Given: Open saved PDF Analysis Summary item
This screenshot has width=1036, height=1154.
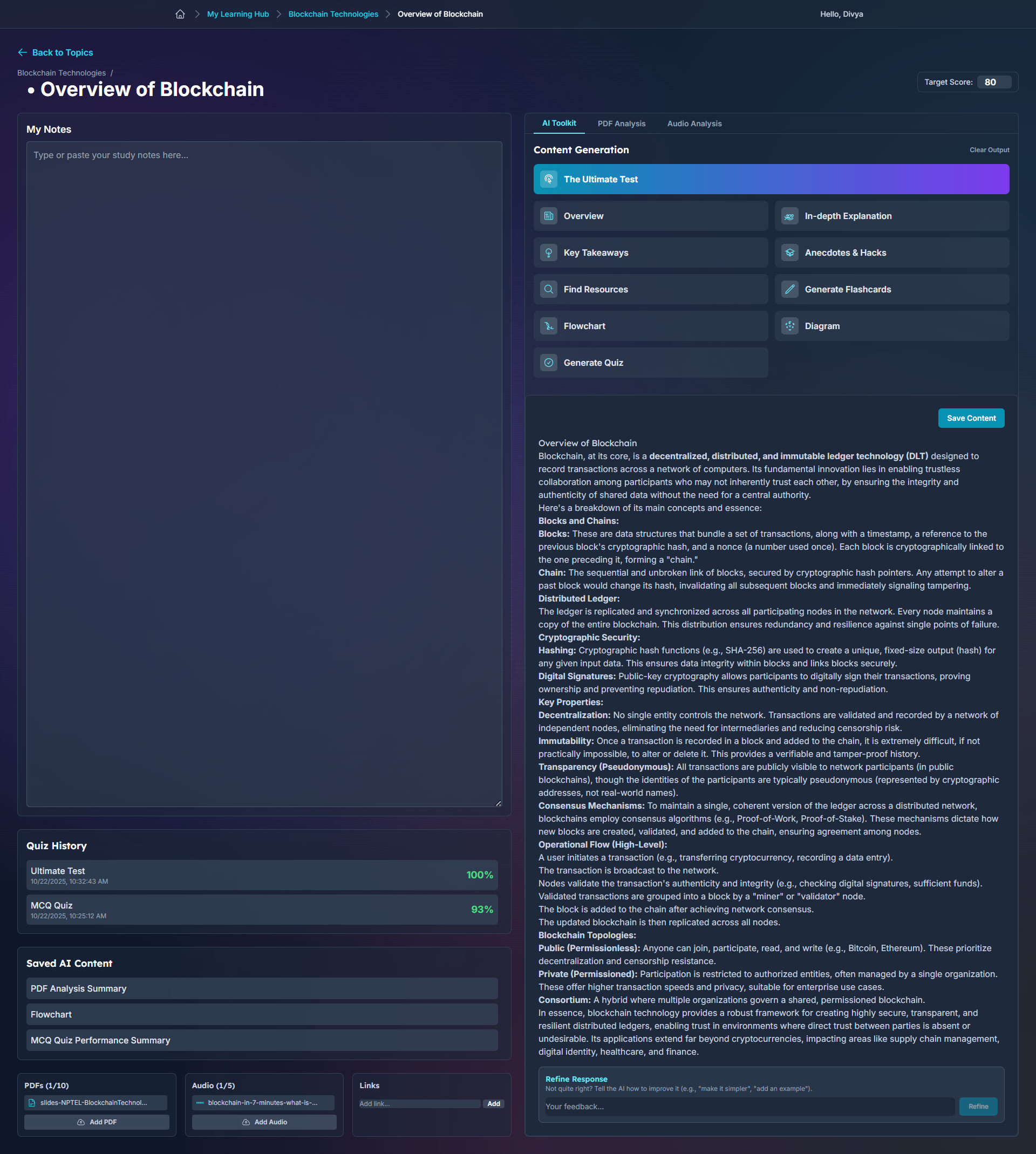Looking at the screenshot, I should 262,988.
